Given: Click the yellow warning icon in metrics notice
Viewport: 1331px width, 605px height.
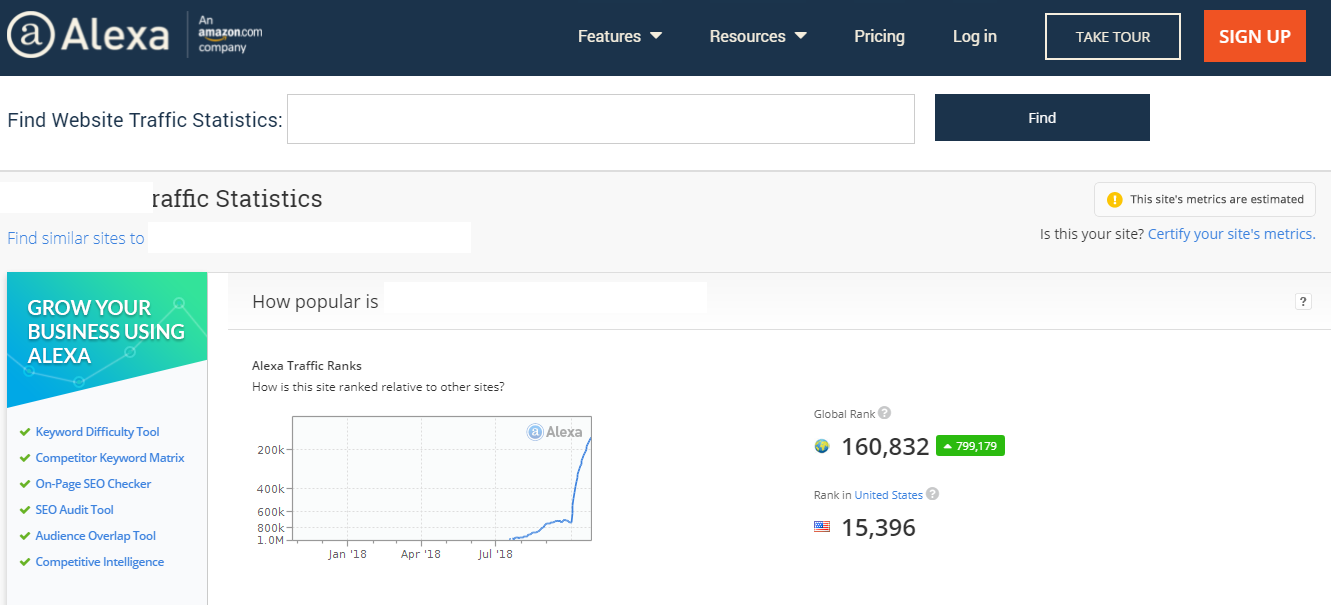Looking at the screenshot, I should [1113, 199].
